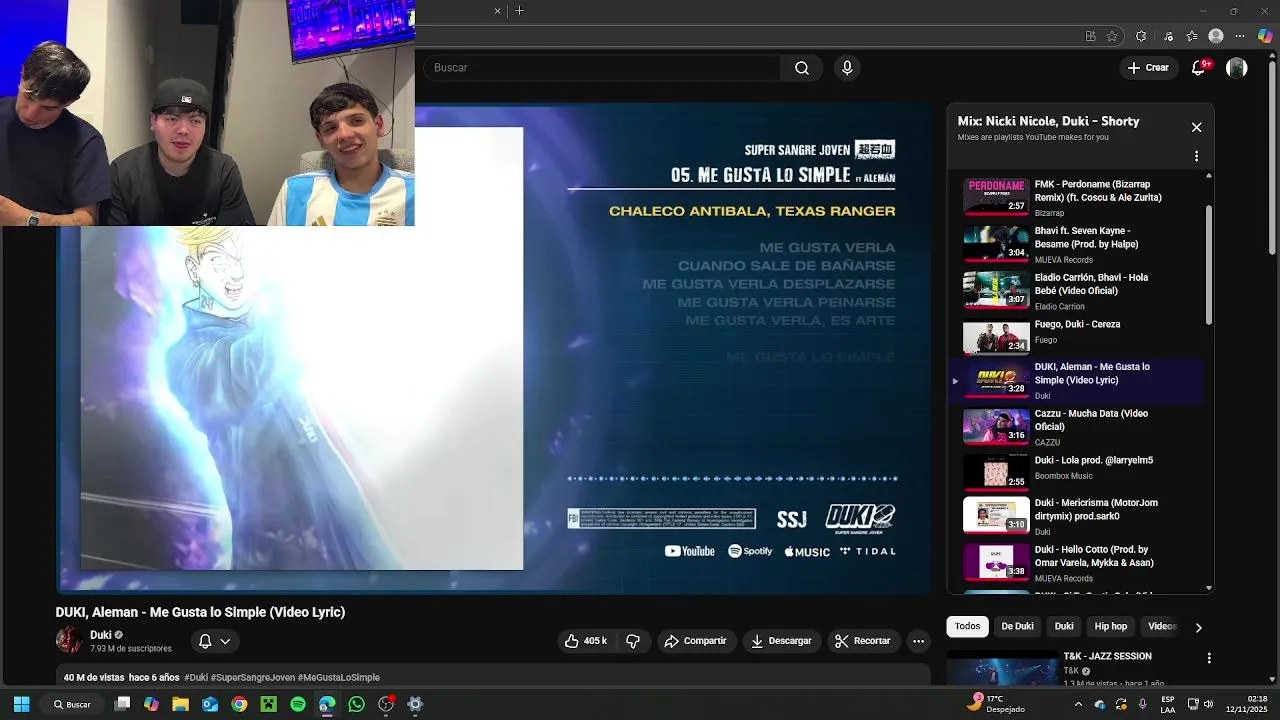Image resolution: width=1280 pixels, height=720 pixels.
Task: Launch Minecraft from the taskbar
Action: (x=268, y=704)
